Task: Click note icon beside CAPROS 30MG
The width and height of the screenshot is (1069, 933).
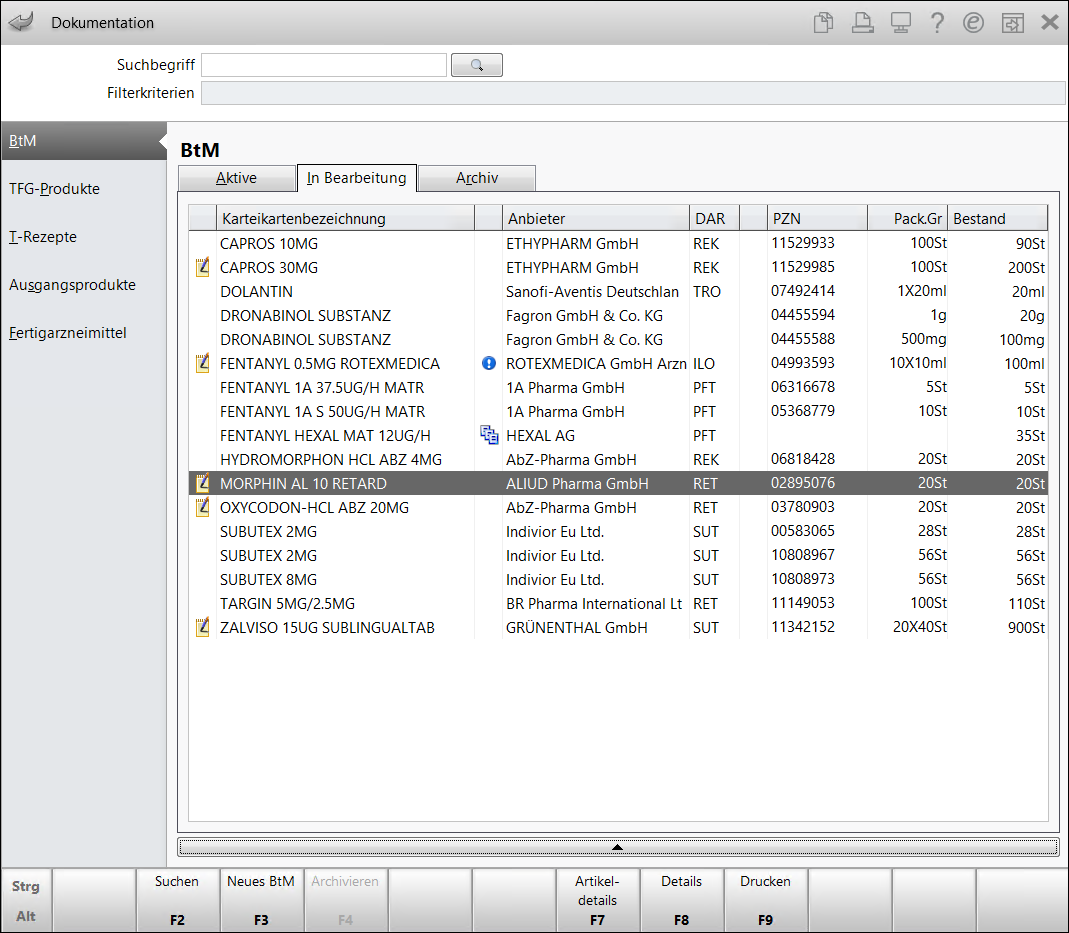Action: 202,267
